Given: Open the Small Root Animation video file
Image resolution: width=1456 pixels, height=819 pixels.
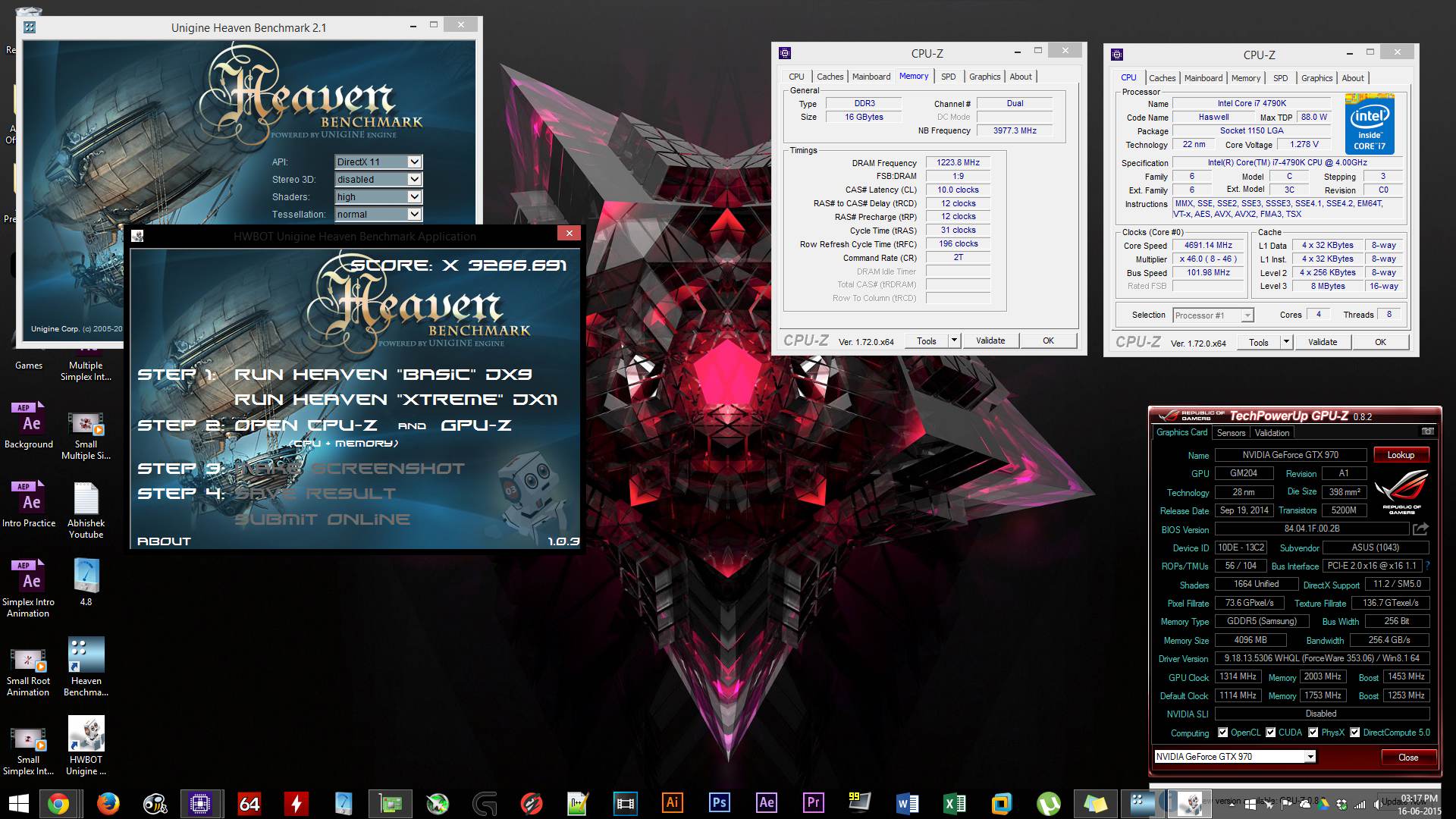Looking at the screenshot, I should click(28, 672).
